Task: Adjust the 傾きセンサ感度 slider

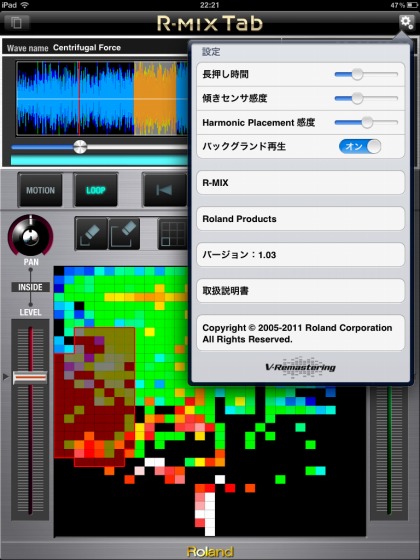Action: [x=366, y=99]
